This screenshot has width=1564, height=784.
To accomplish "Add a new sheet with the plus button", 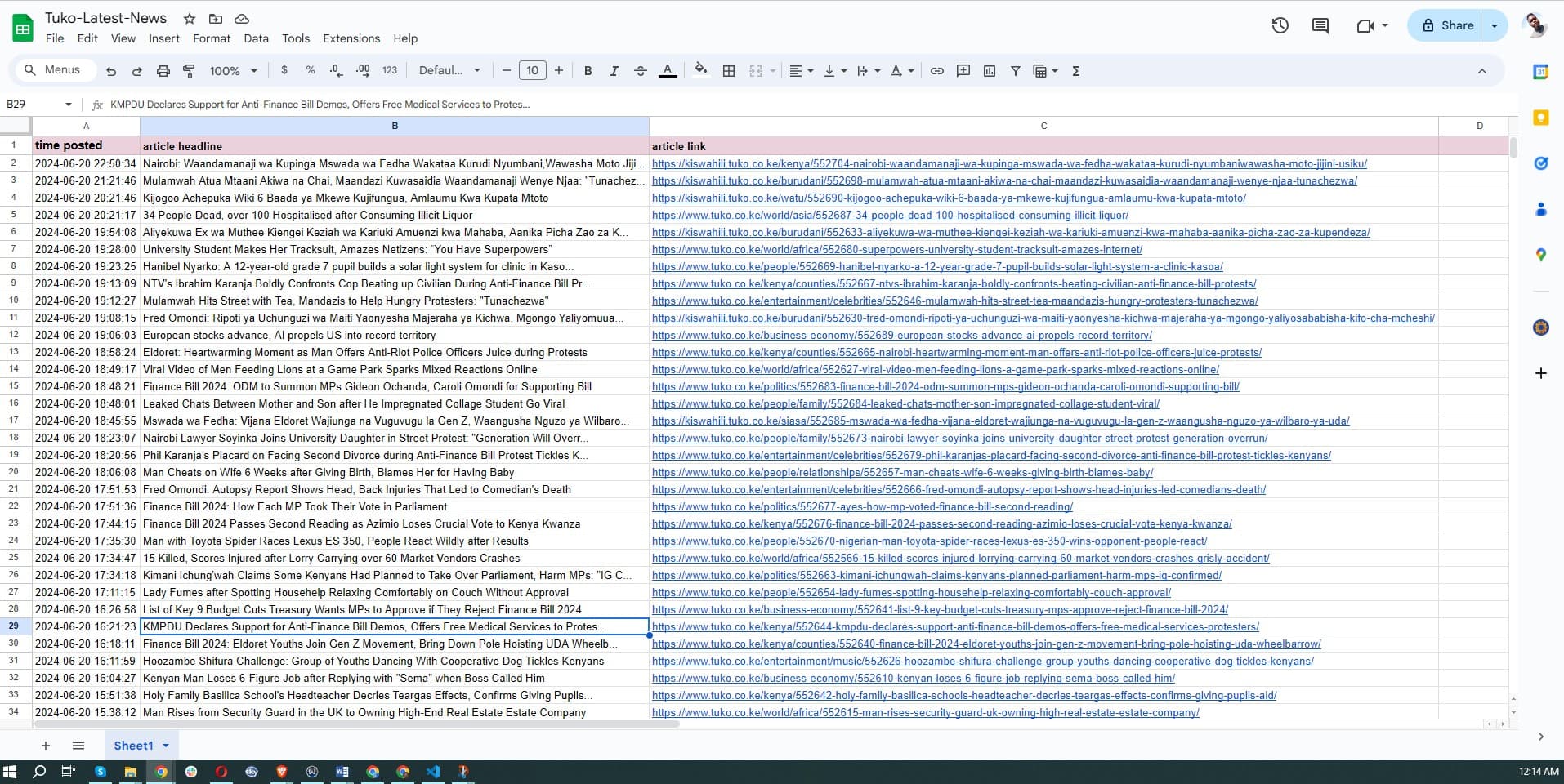I will click(x=46, y=745).
